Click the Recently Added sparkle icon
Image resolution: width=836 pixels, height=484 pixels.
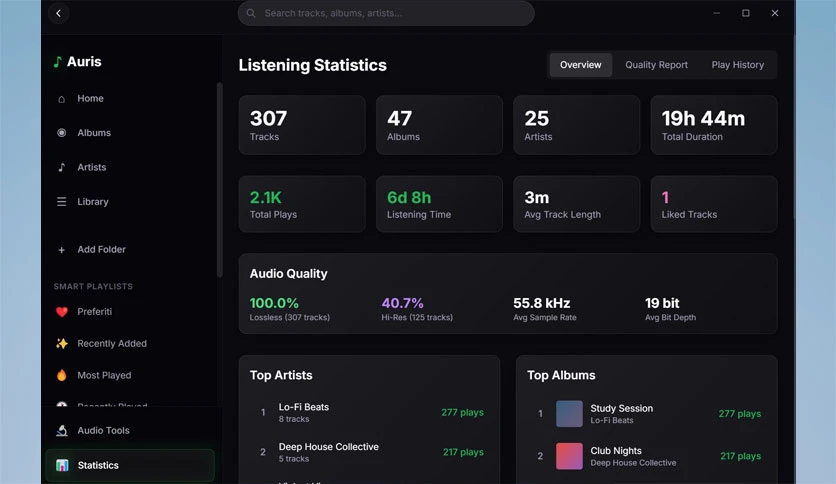62,344
